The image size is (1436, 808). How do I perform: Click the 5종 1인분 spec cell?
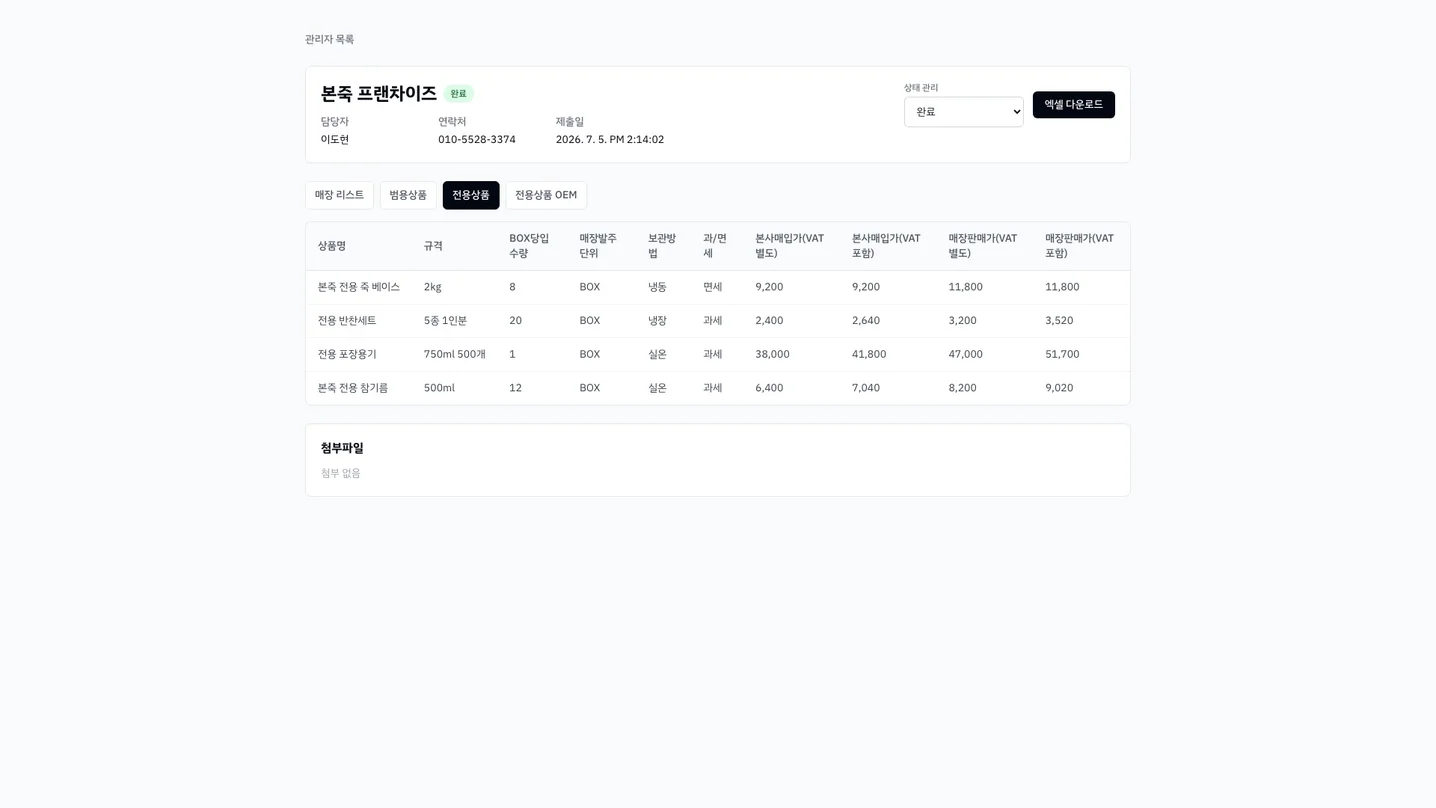pyautogui.click(x=445, y=321)
